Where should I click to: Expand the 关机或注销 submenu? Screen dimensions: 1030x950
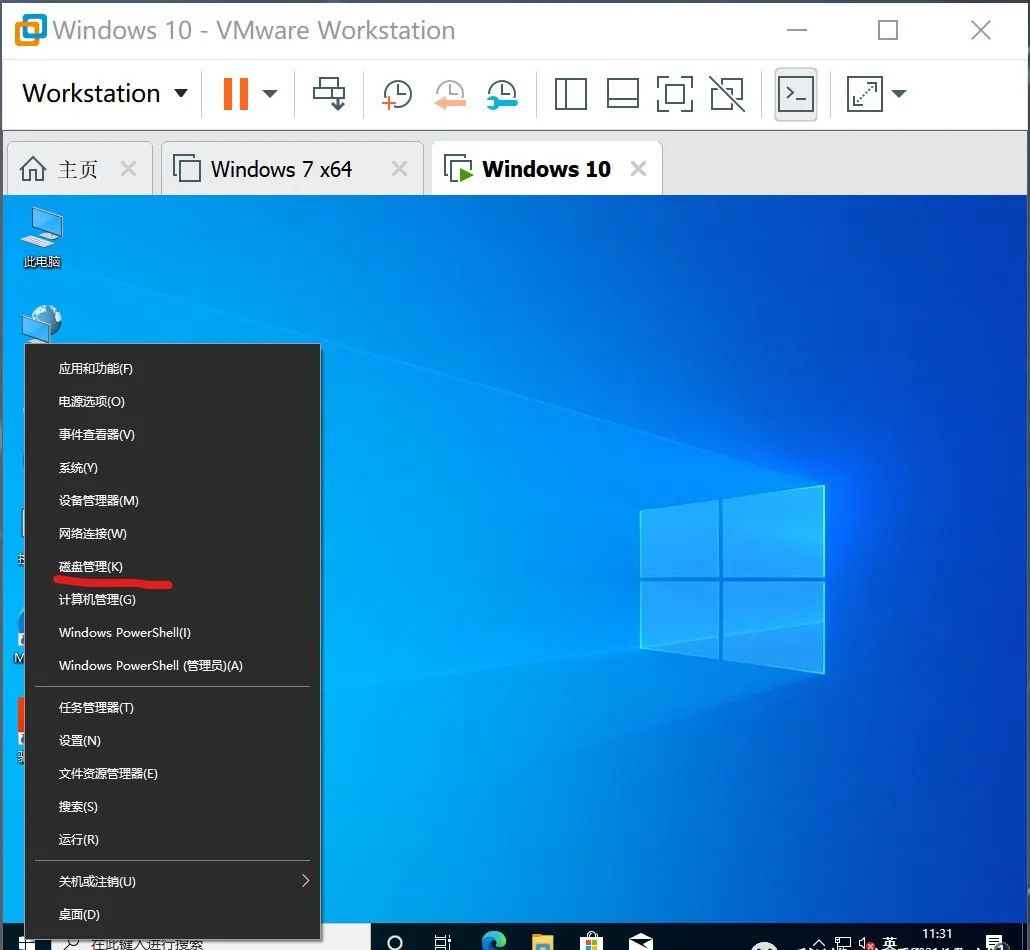coord(96,881)
